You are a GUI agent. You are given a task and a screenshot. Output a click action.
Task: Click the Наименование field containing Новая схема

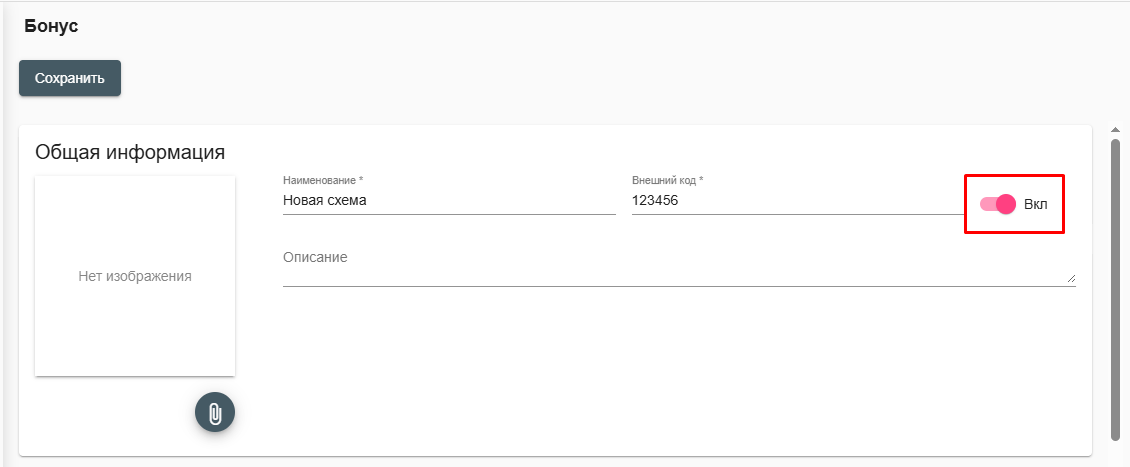coord(449,201)
